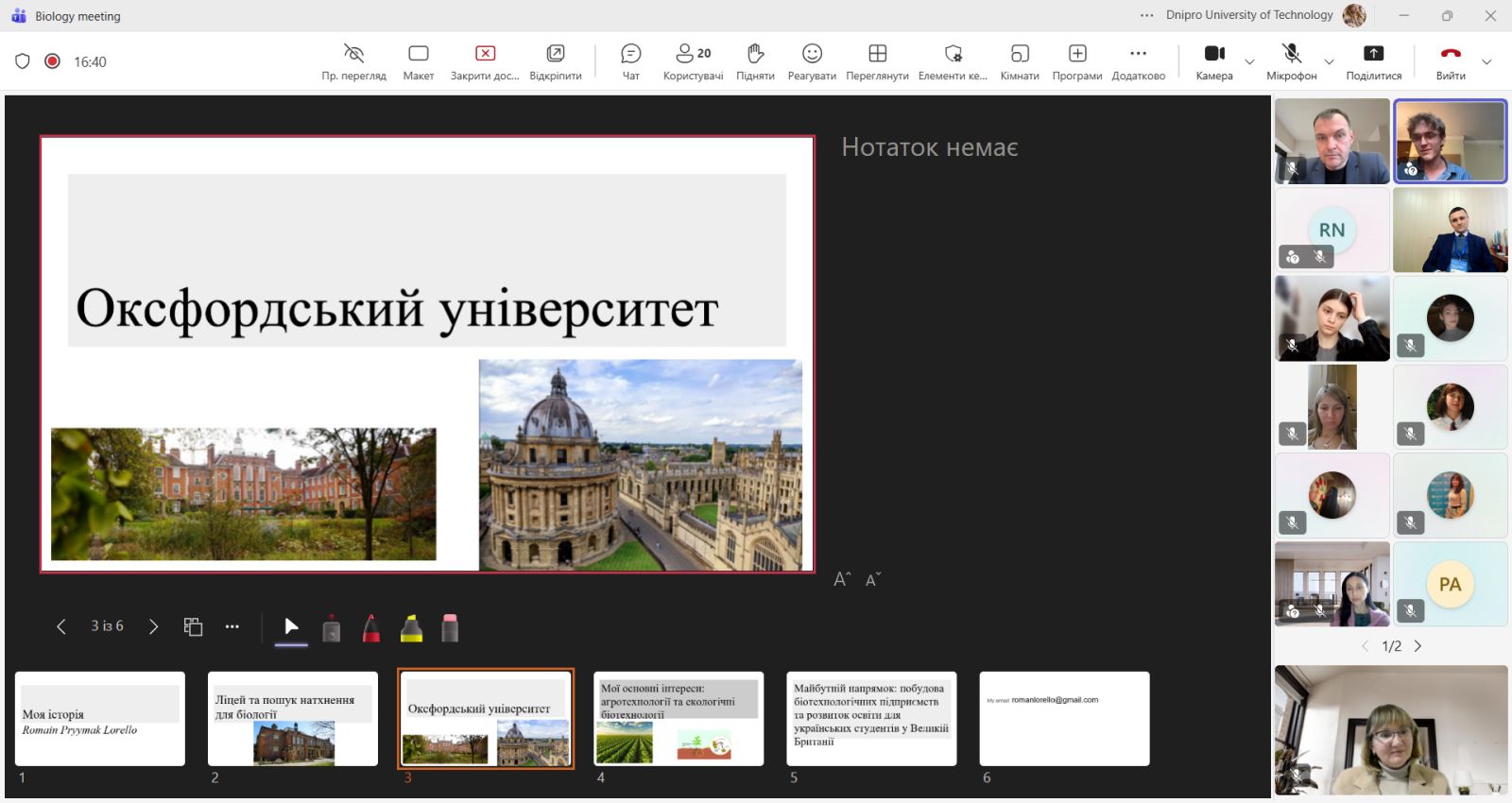Open the Chat panel
The height and width of the screenshot is (803, 1512).
point(630,61)
